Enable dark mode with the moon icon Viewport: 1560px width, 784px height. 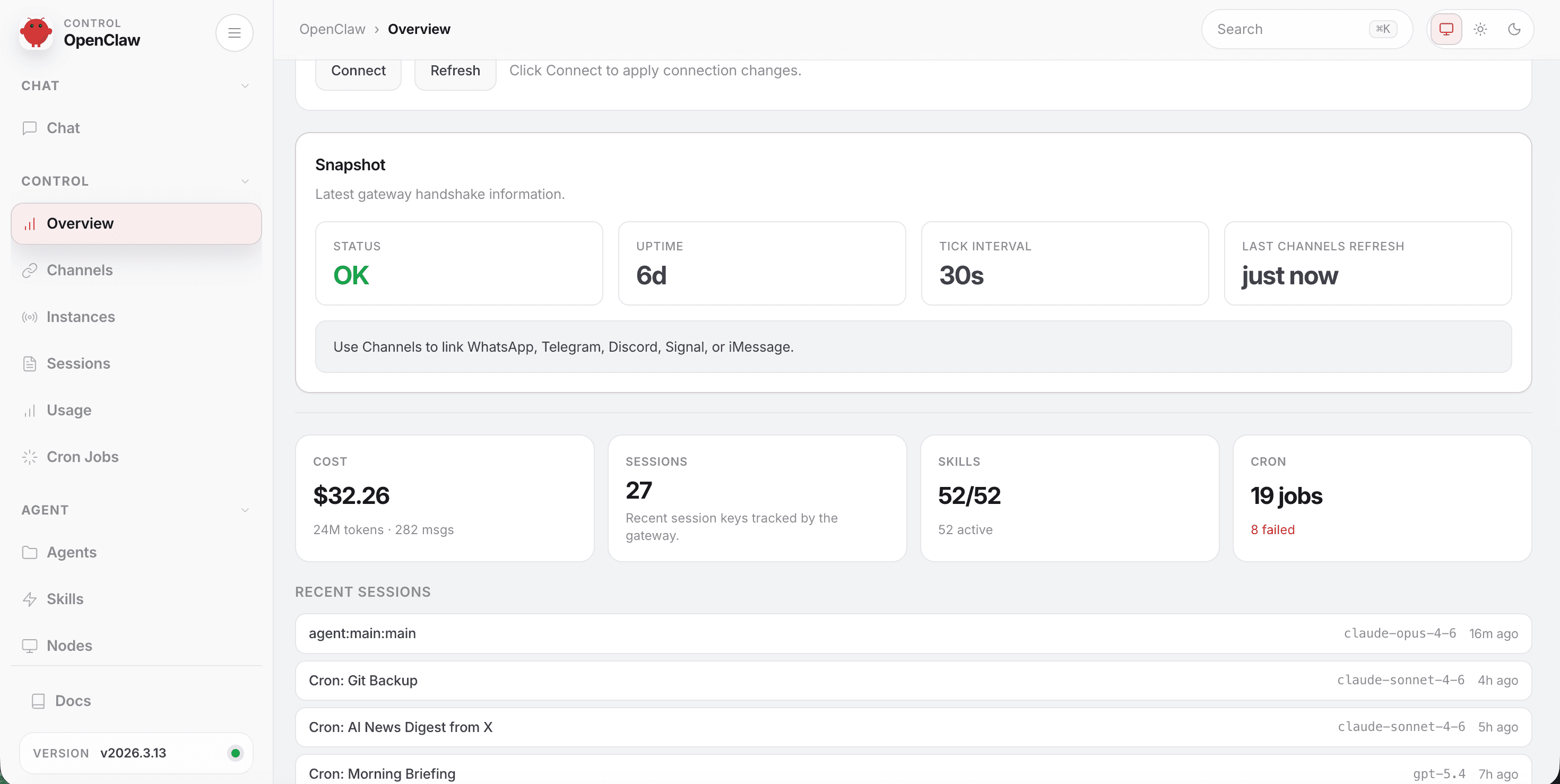point(1515,29)
